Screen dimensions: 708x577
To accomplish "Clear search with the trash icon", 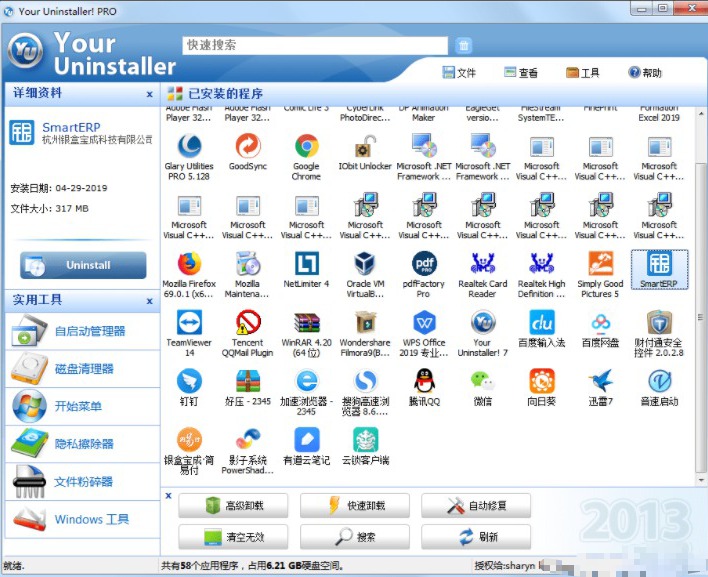I will click(463, 45).
